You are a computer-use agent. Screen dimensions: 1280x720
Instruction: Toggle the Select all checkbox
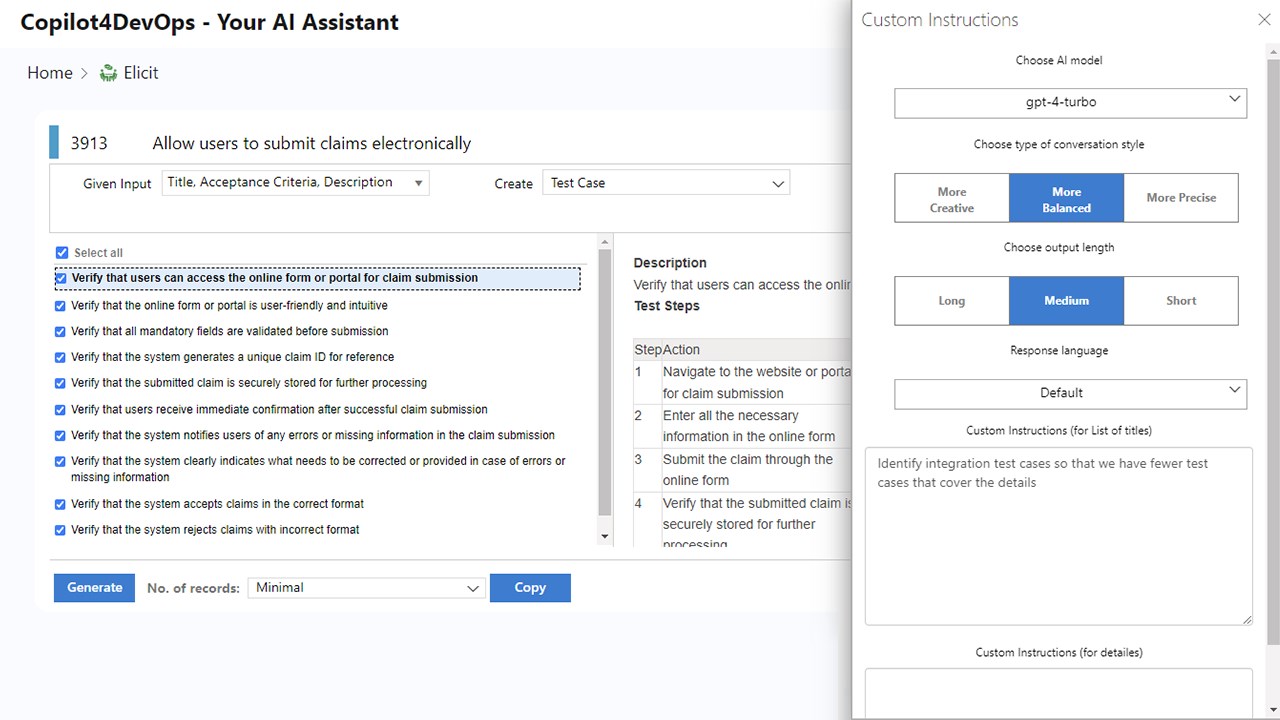(x=62, y=253)
